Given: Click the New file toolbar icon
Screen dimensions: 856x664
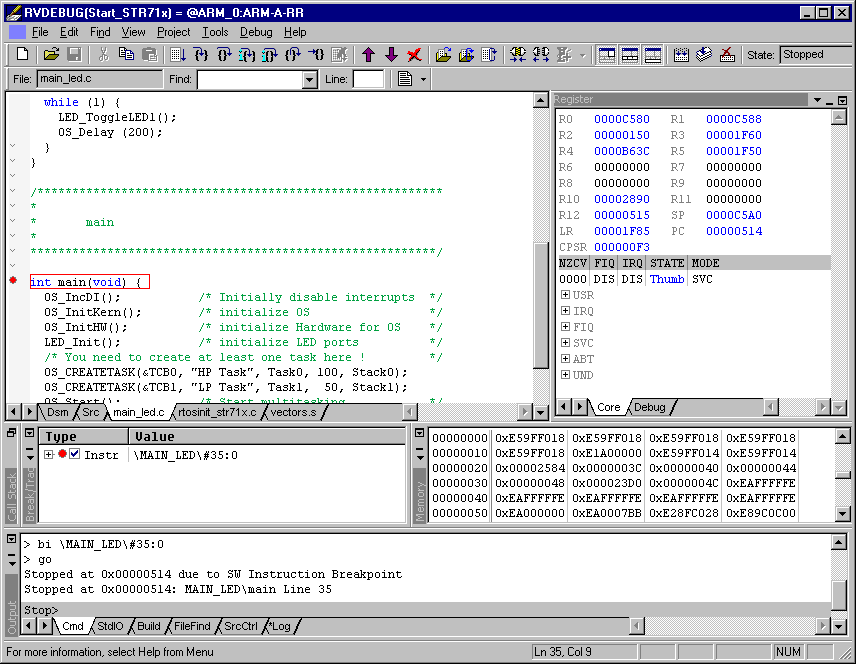Looking at the screenshot, I should 21,55.
